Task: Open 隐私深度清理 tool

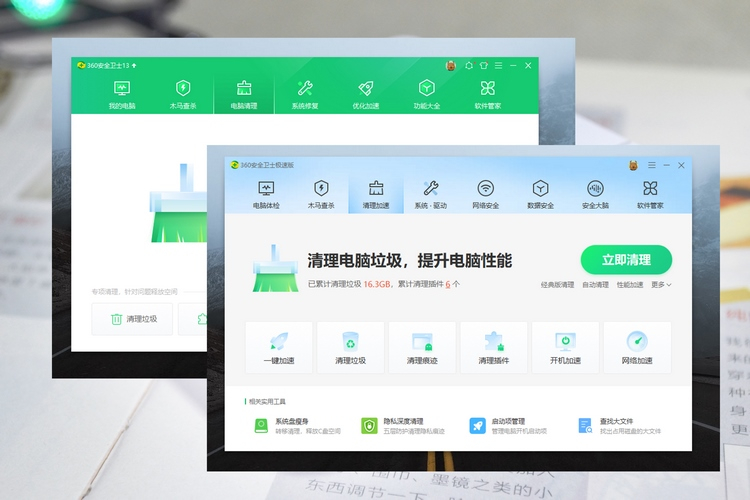Action: pos(403,426)
